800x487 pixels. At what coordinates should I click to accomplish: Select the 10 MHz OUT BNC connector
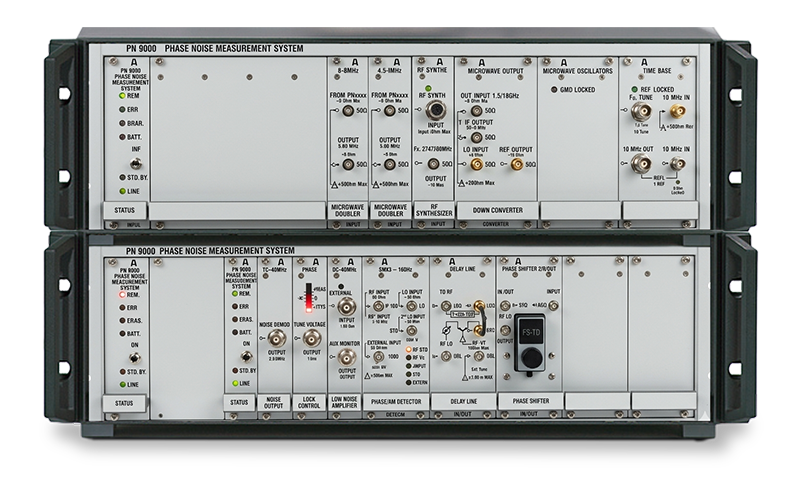[639, 164]
